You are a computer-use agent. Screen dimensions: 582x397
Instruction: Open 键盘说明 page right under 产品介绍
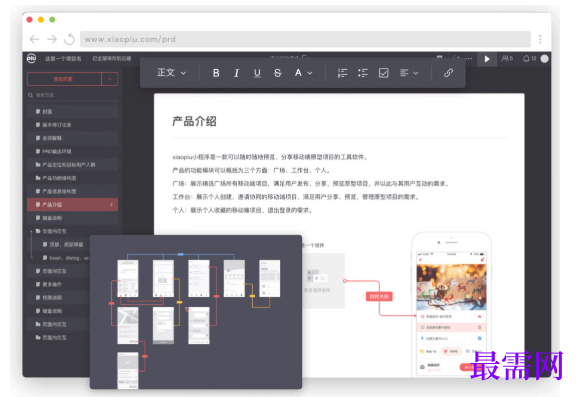[x=72, y=218]
